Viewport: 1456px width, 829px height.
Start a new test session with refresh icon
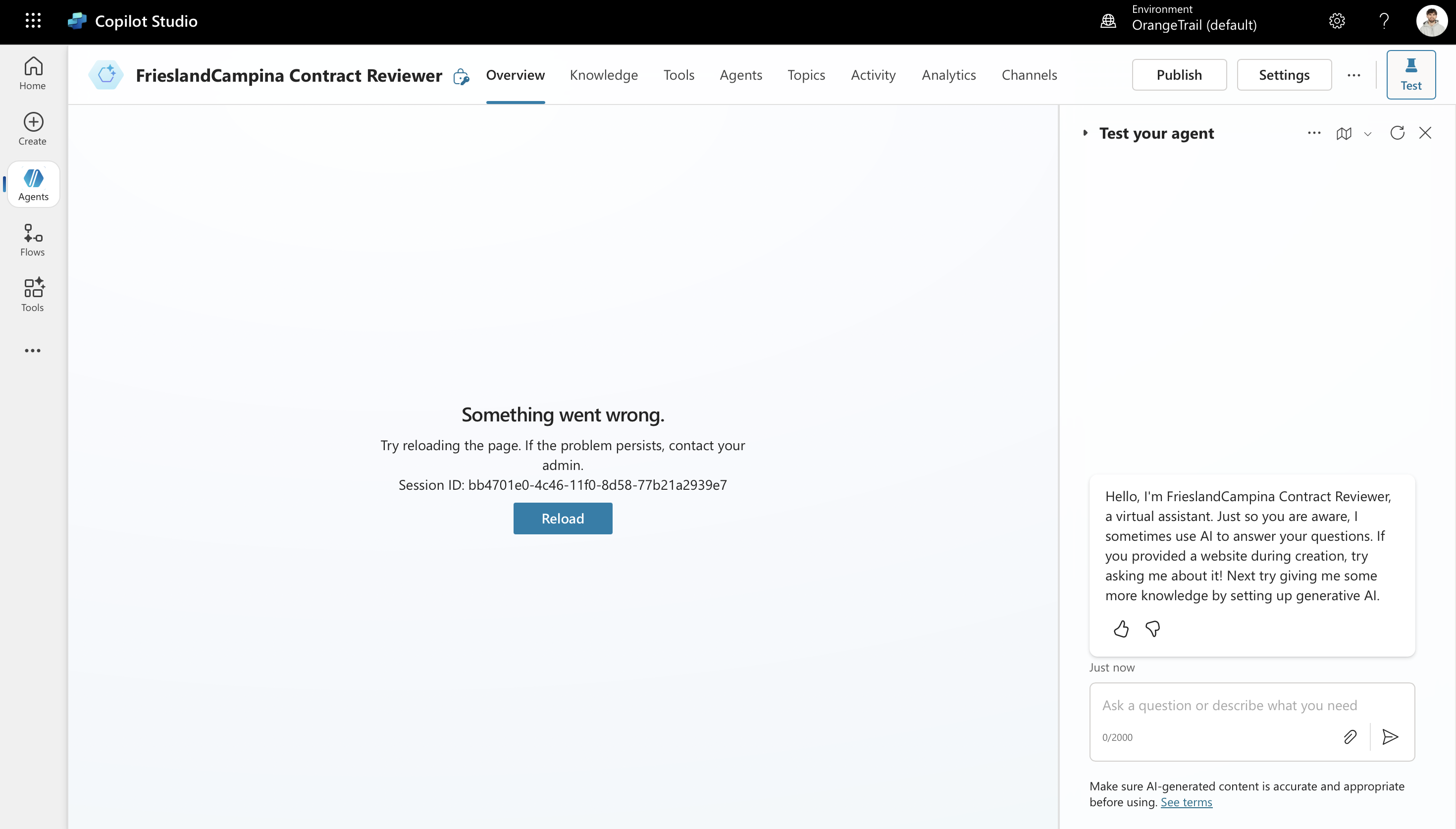1398,133
